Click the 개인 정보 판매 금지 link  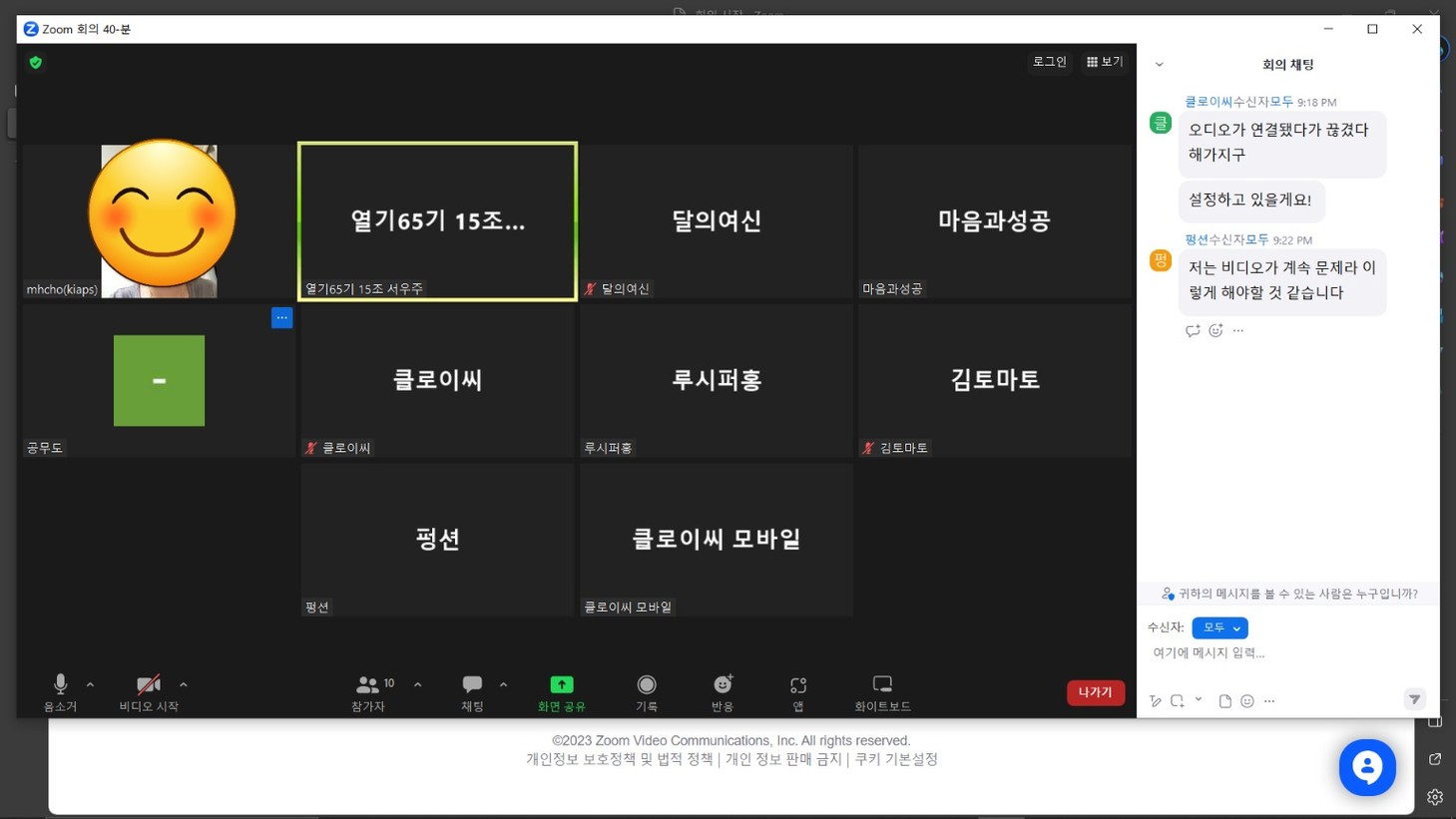783,759
